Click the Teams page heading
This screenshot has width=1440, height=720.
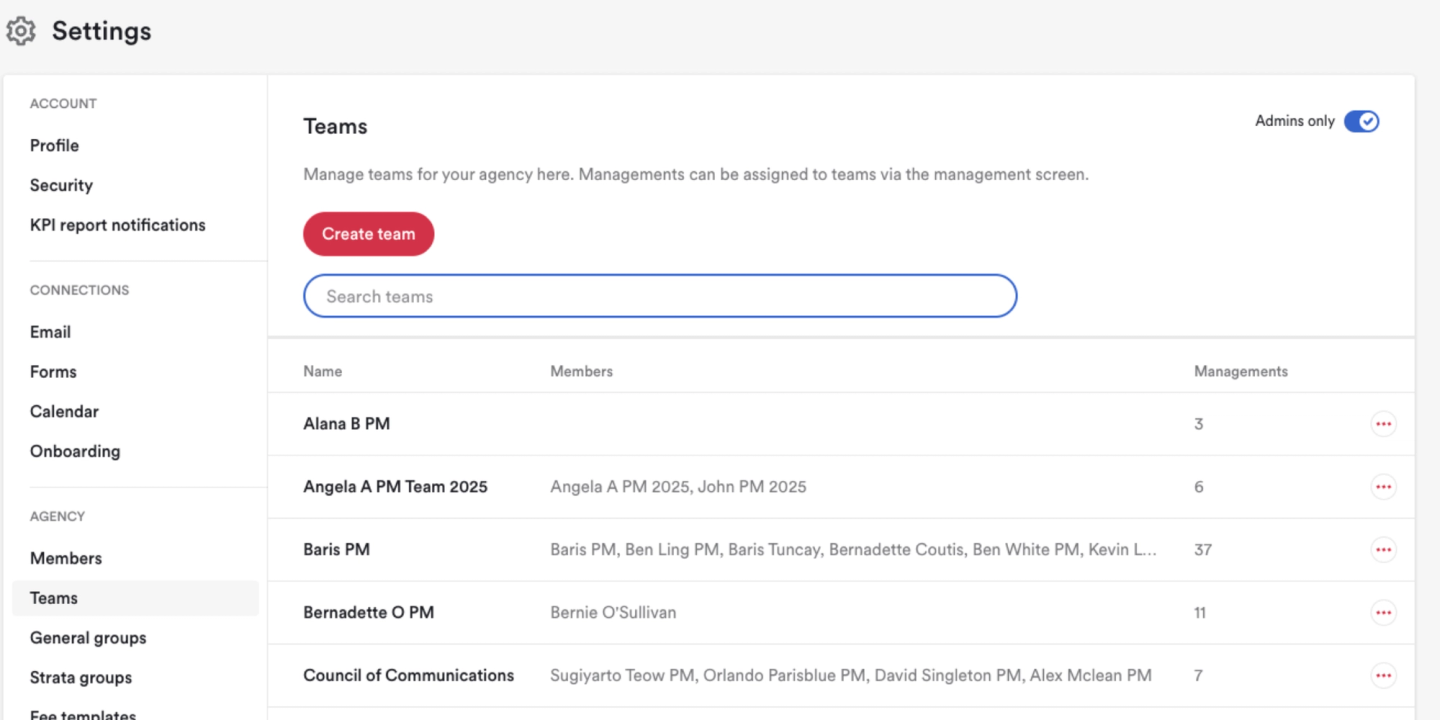335,126
